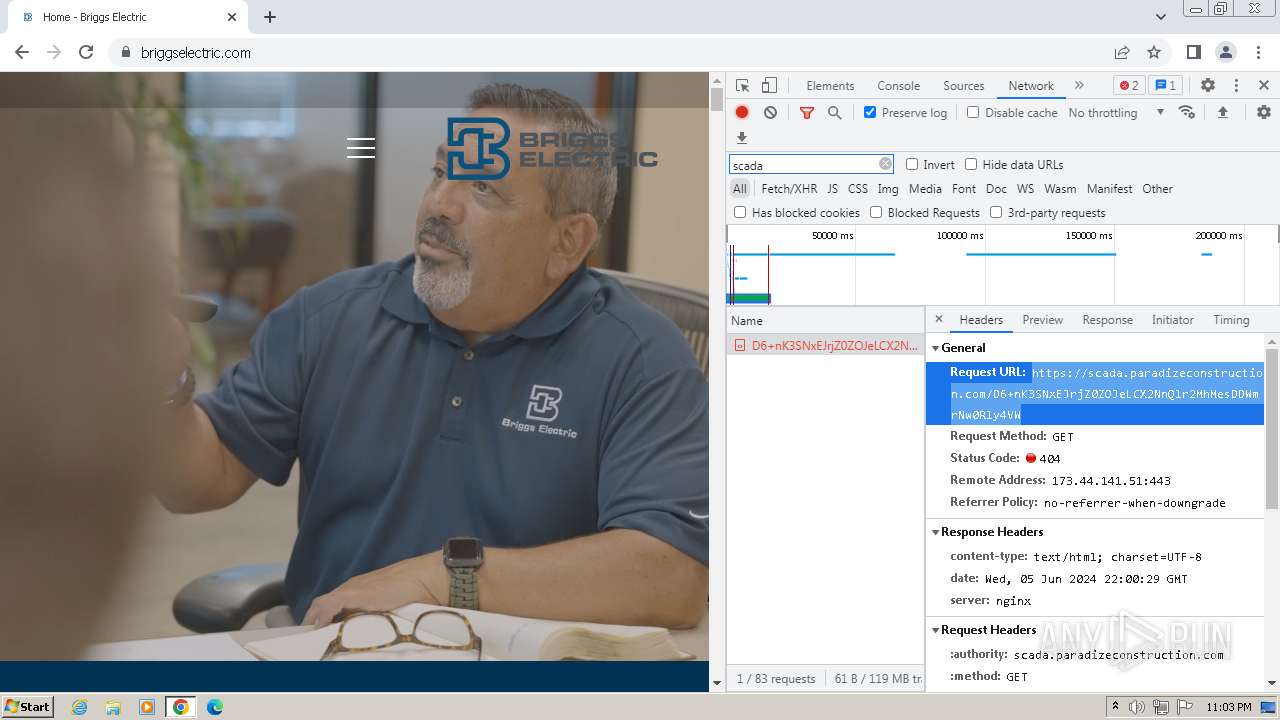
Task: Toggle the device toolbar icon
Action: tap(769, 86)
